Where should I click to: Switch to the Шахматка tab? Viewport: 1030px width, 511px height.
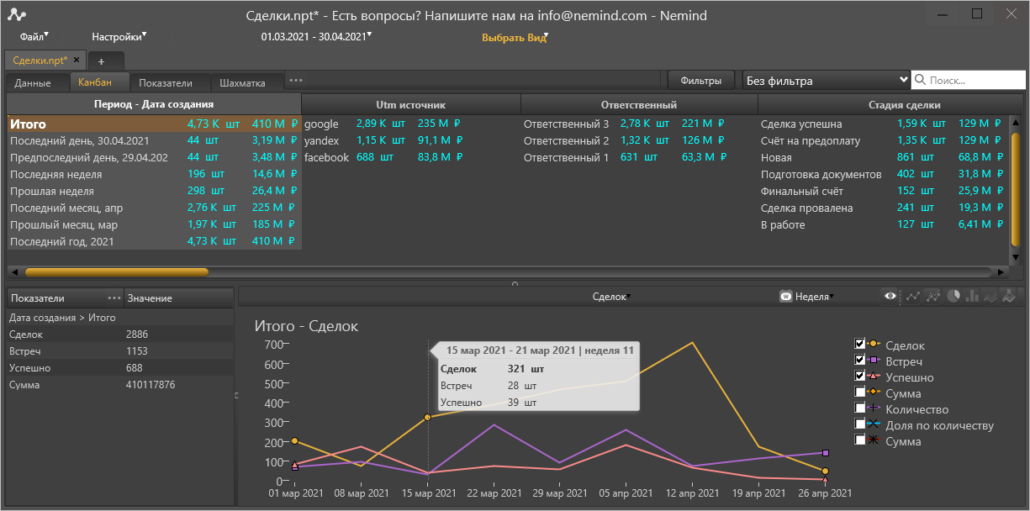coord(242,83)
